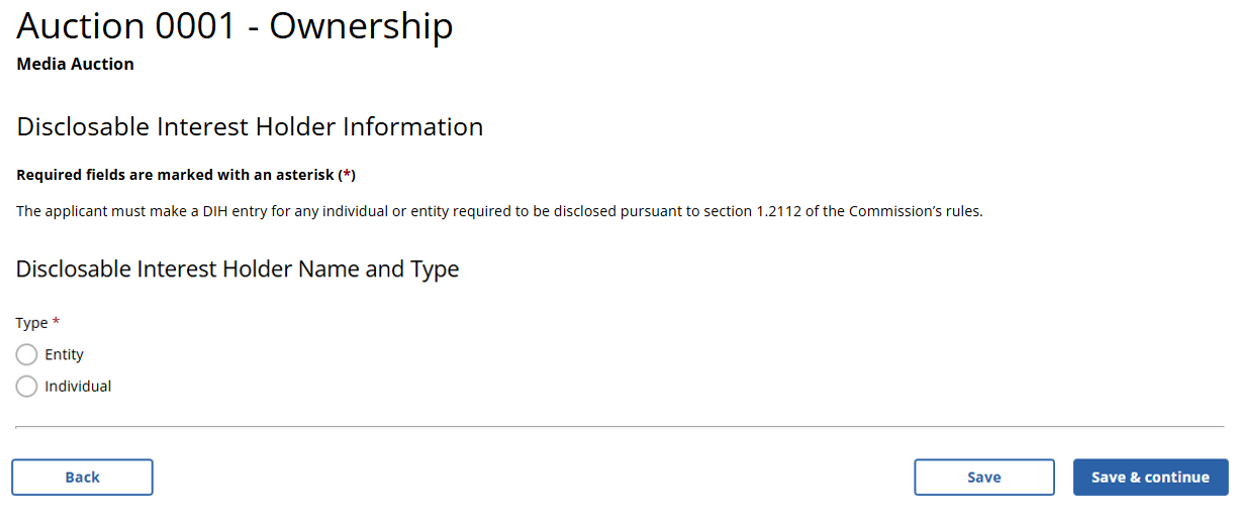The image size is (1239, 512).
Task: Click the Individual option label text
Action: click(78, 386)
